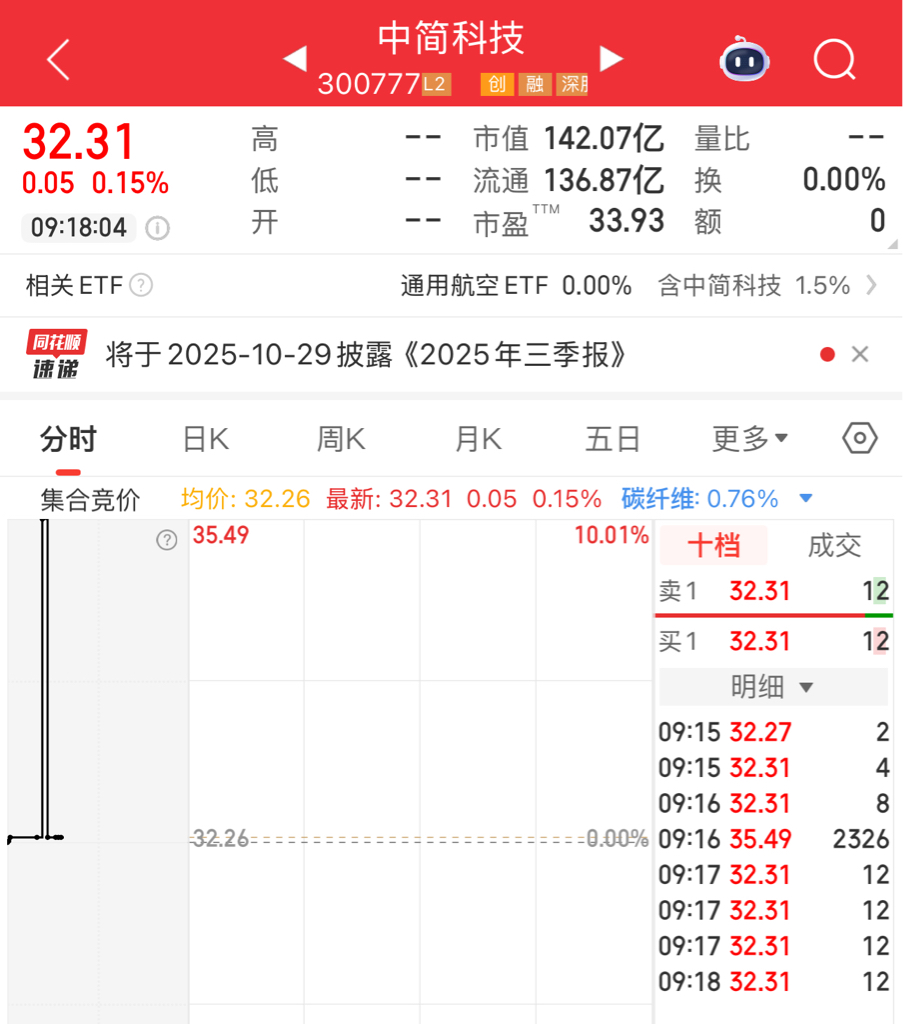
Task: Dismiss the 三季报 notice with X
Action: [x=860, y=354]
